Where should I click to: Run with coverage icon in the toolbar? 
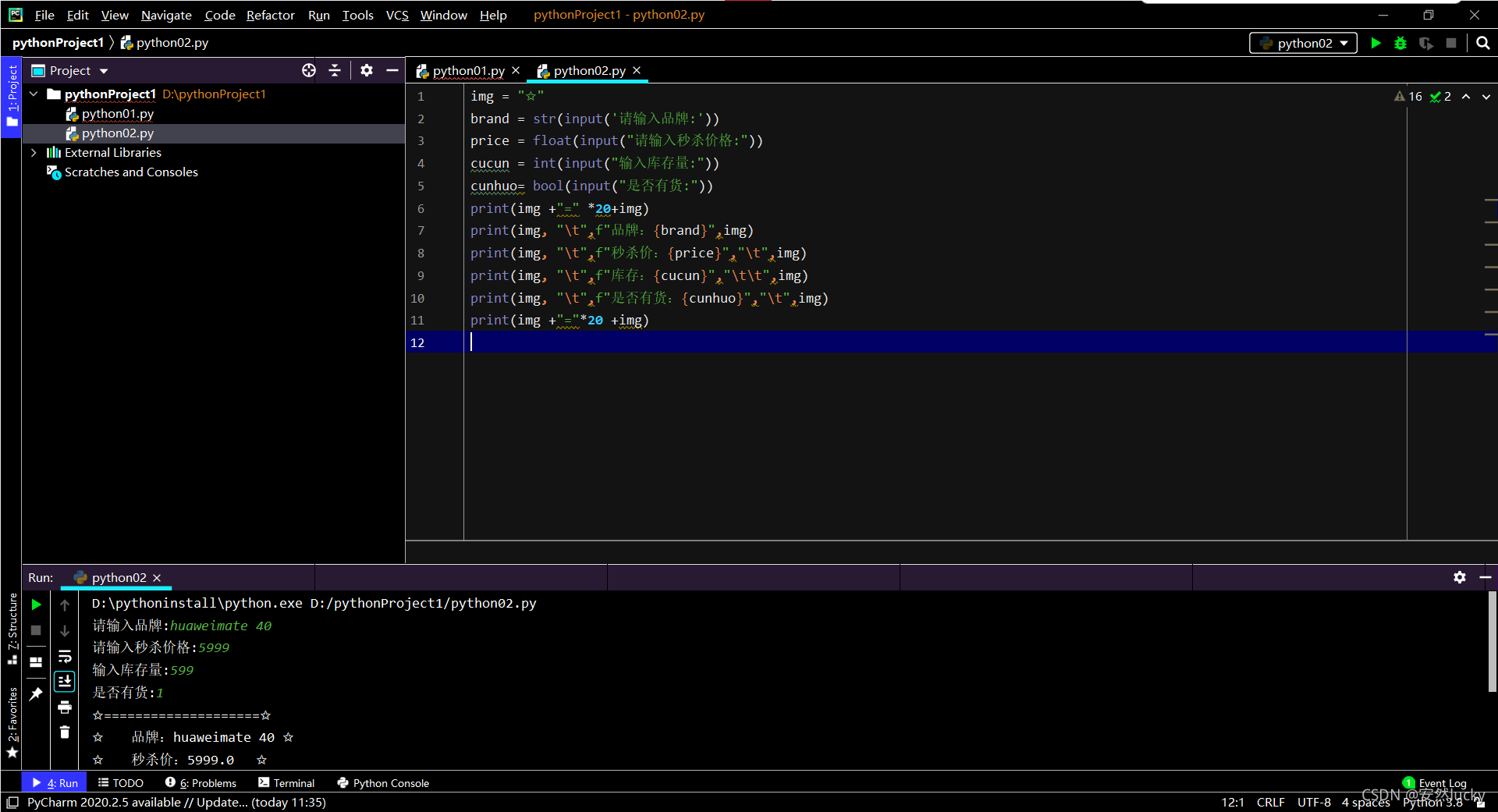(x=1426, y=43)
